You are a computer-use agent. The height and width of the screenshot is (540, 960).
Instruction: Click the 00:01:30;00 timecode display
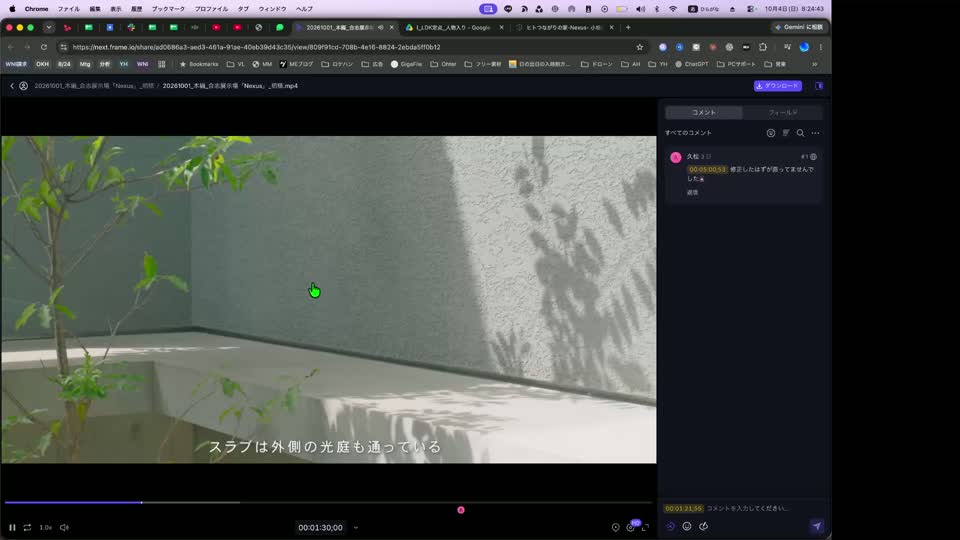click(x=320, y=528)
